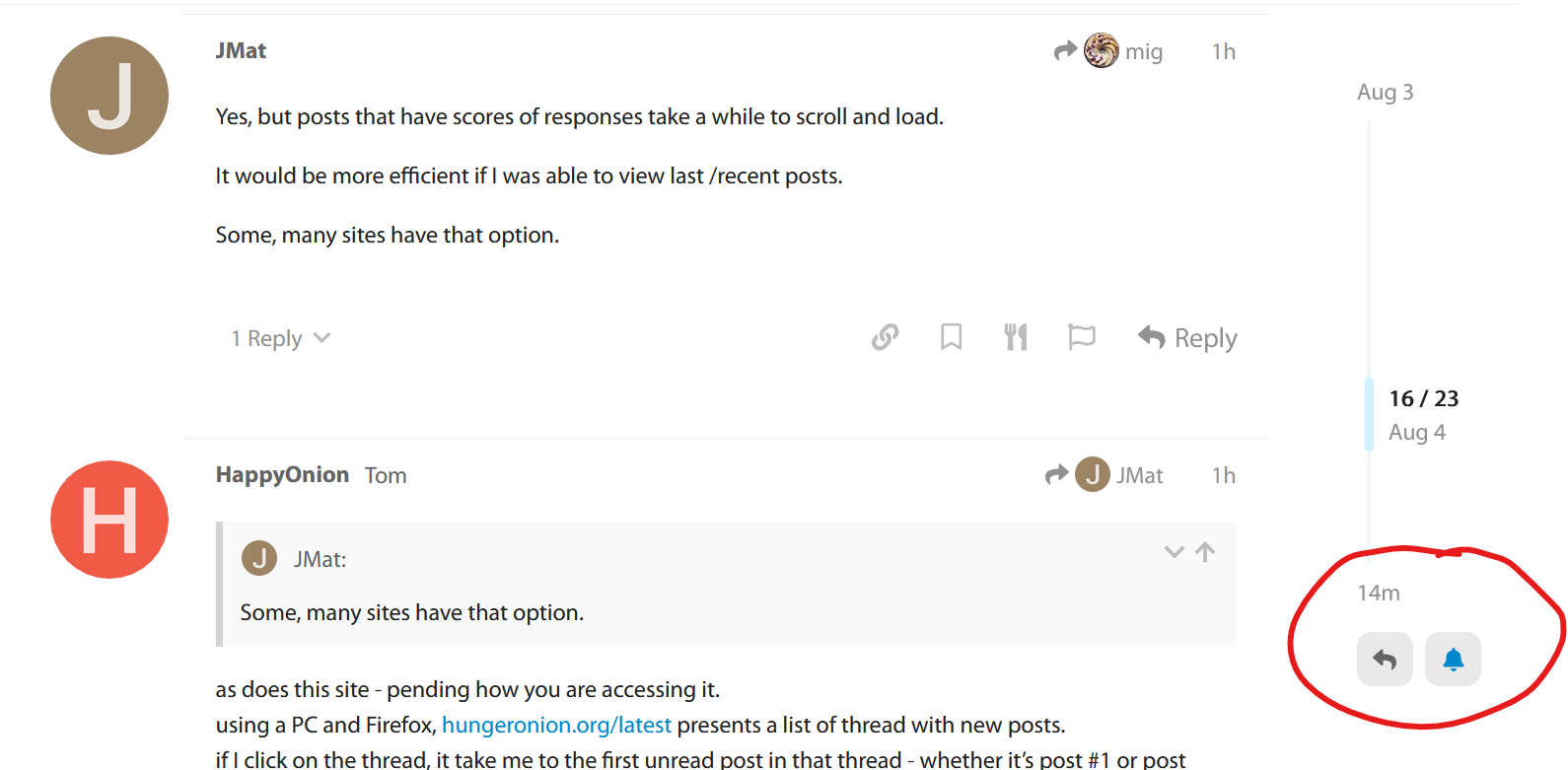Expand the quoted JMat text chevron
1568x770 pixels.
pos(1174,552)
